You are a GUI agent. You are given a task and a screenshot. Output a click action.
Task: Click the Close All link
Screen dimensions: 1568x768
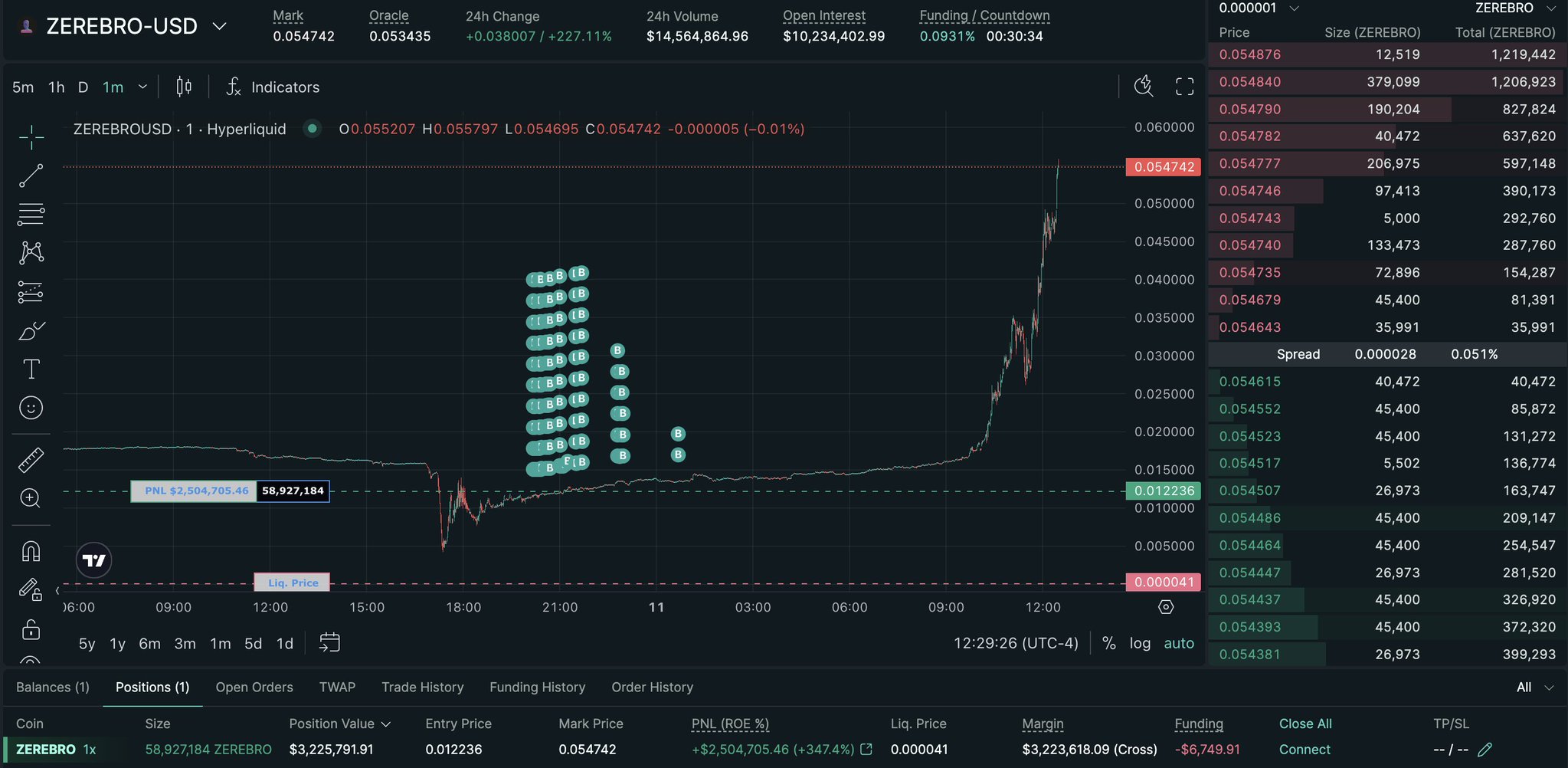point(1305,724)
